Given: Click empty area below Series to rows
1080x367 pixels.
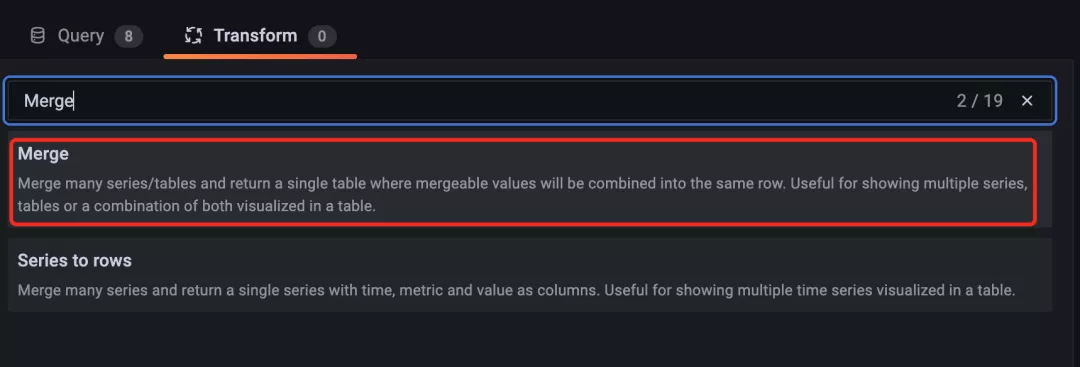Looking at the screenshot, I should 529,340.
